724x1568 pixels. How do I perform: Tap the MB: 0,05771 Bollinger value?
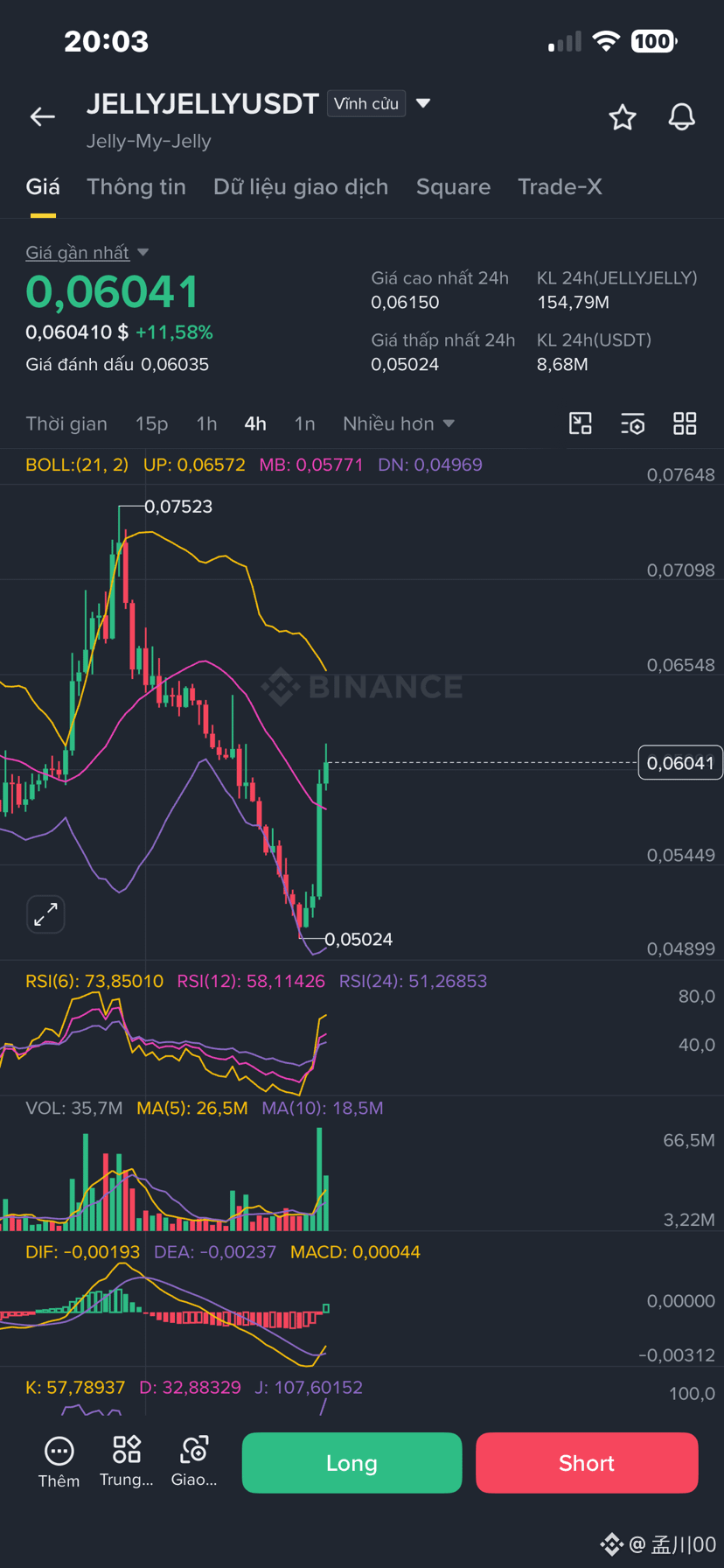click(x=311, y=465)
